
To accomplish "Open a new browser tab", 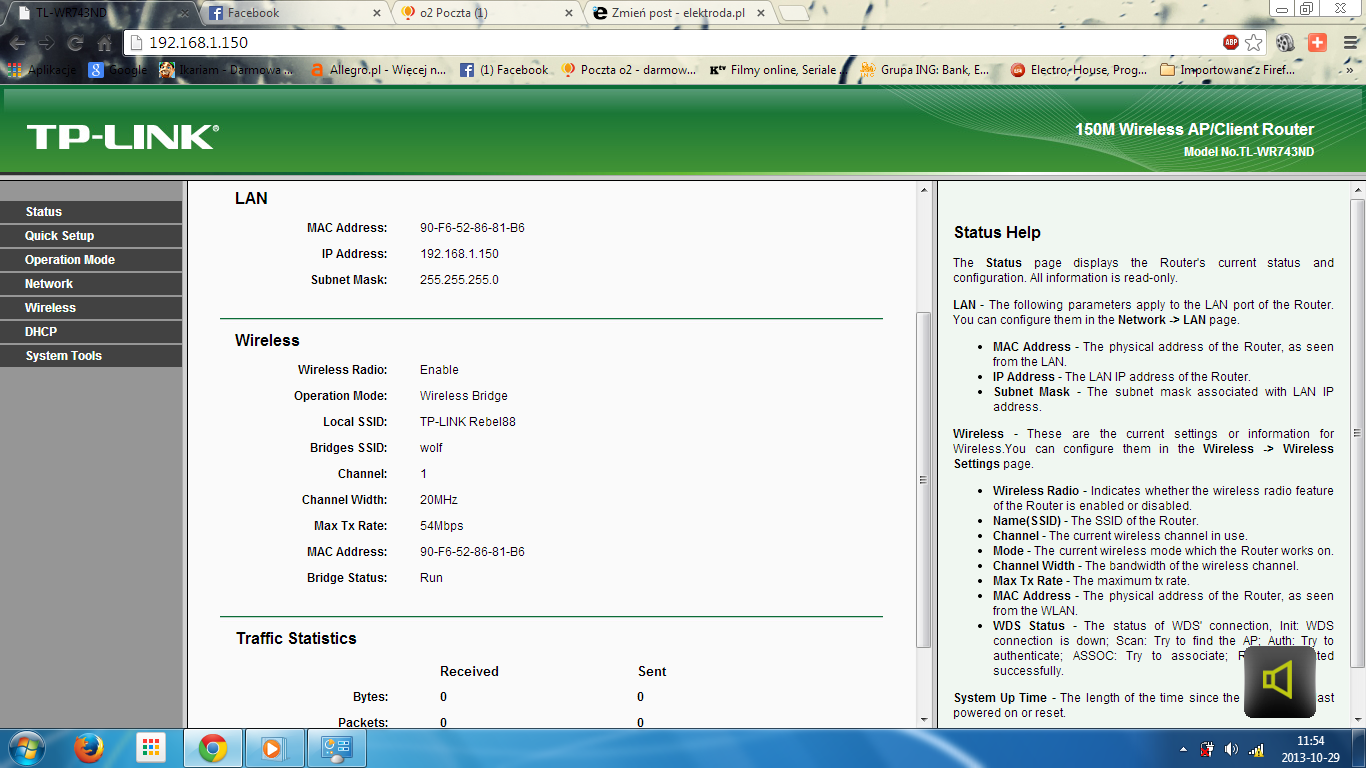I will 794,13.
